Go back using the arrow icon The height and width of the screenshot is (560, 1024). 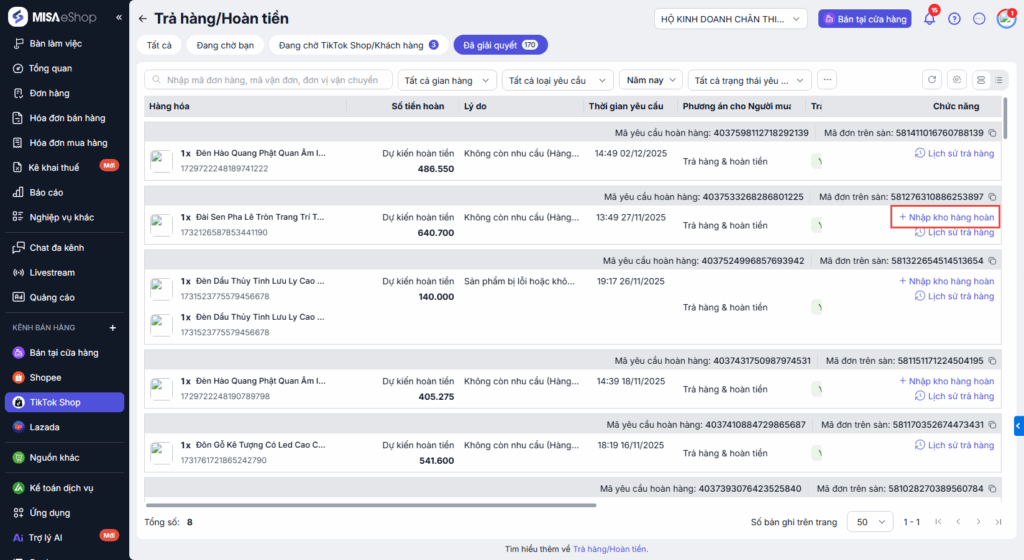point(143,19)
